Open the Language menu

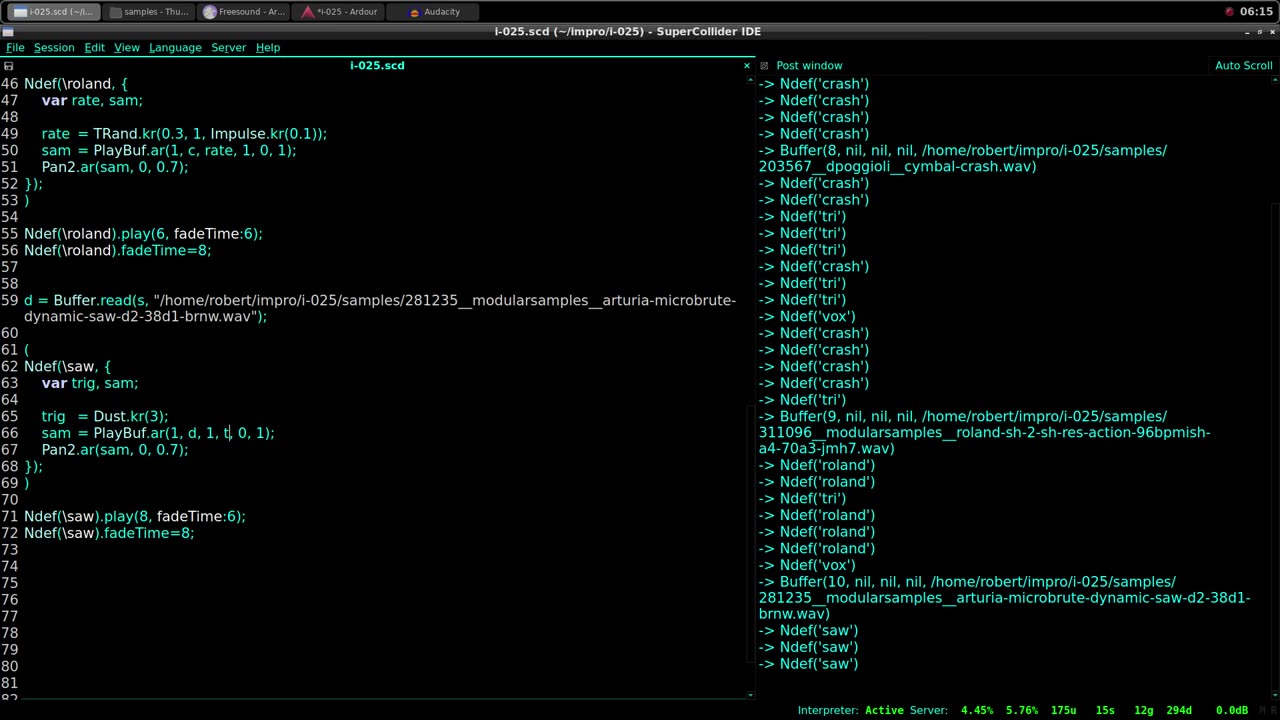tap(175, 47)
